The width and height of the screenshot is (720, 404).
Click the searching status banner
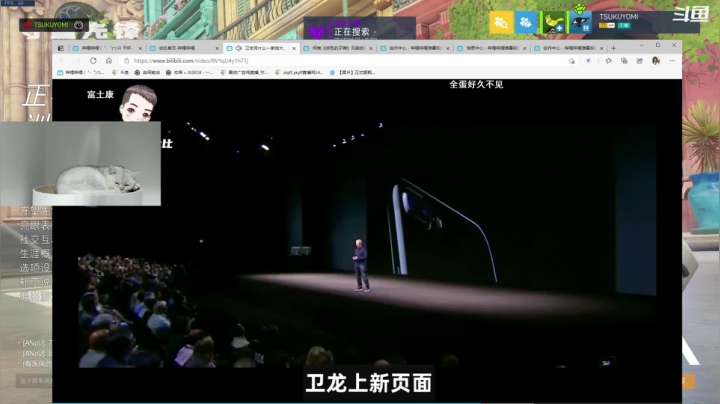pos(360,28)
